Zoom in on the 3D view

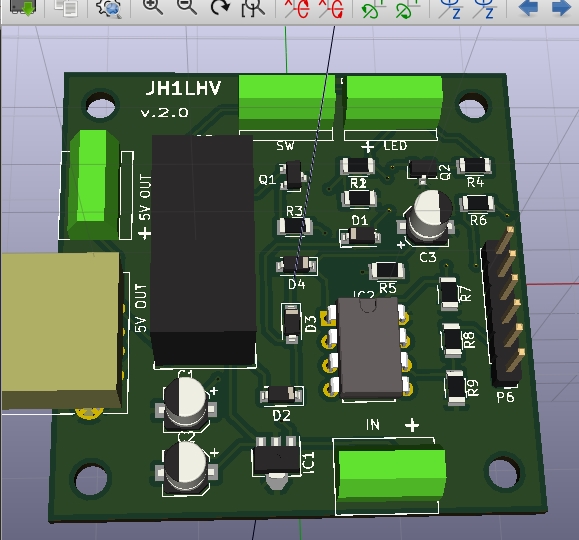click(153, 7)
